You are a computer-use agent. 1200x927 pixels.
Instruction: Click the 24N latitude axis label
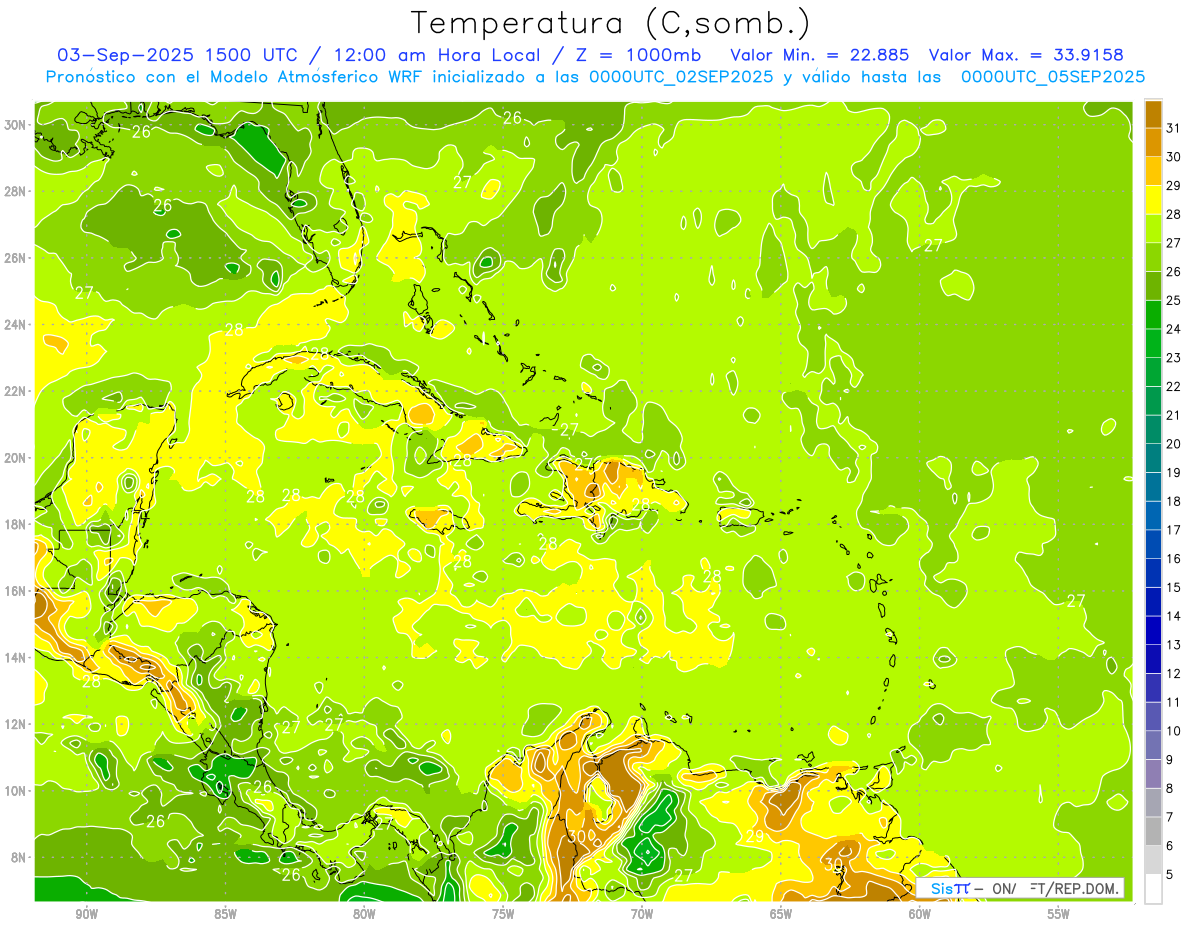click(x=14, y=324)
